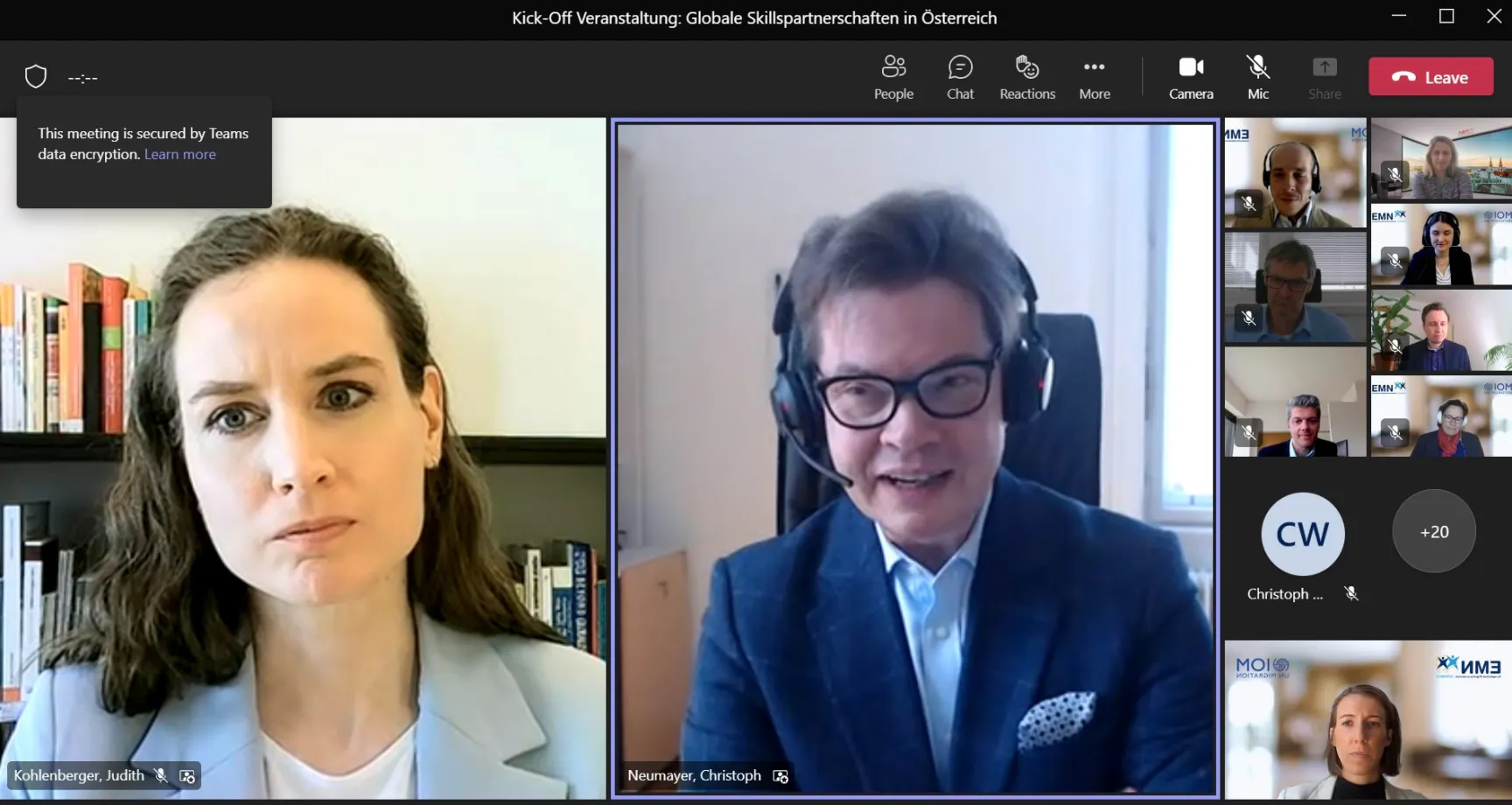The image size is (1512, 805).
Task: Open the People participants panel
Action: (x=893, y=77)
